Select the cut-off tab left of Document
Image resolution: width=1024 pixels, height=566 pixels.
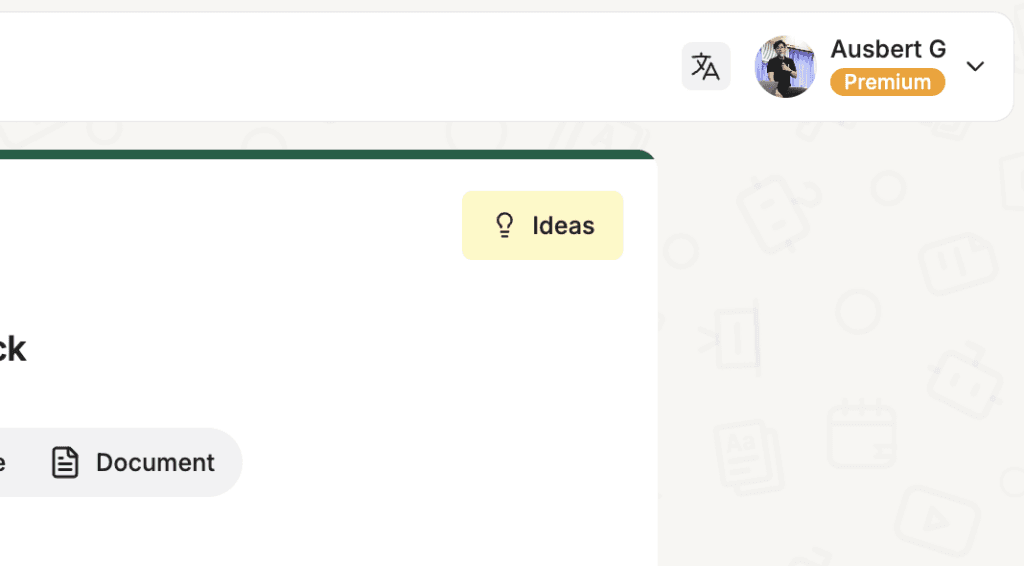pos(3,462)
